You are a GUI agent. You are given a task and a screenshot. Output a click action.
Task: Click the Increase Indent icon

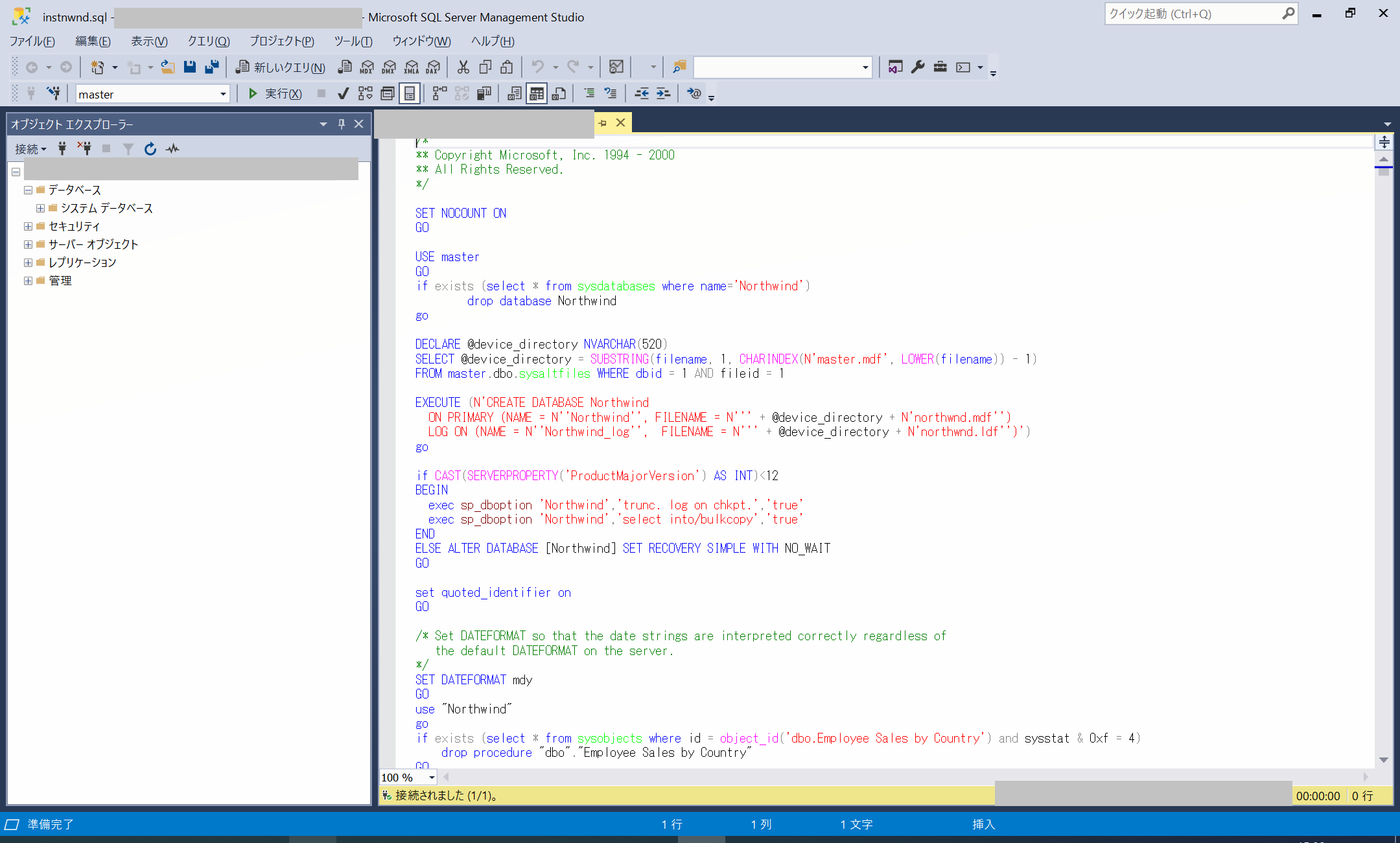tap(663, 94)
